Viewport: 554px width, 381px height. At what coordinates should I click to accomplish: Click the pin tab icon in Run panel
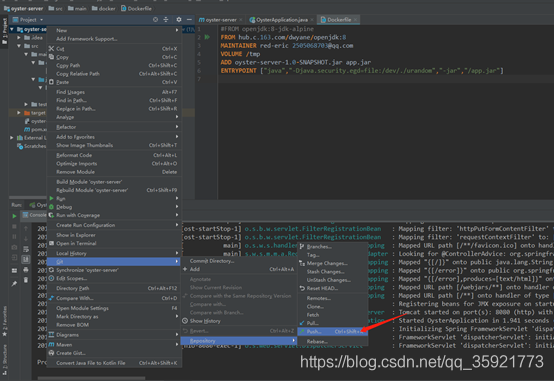pos(14,284)
